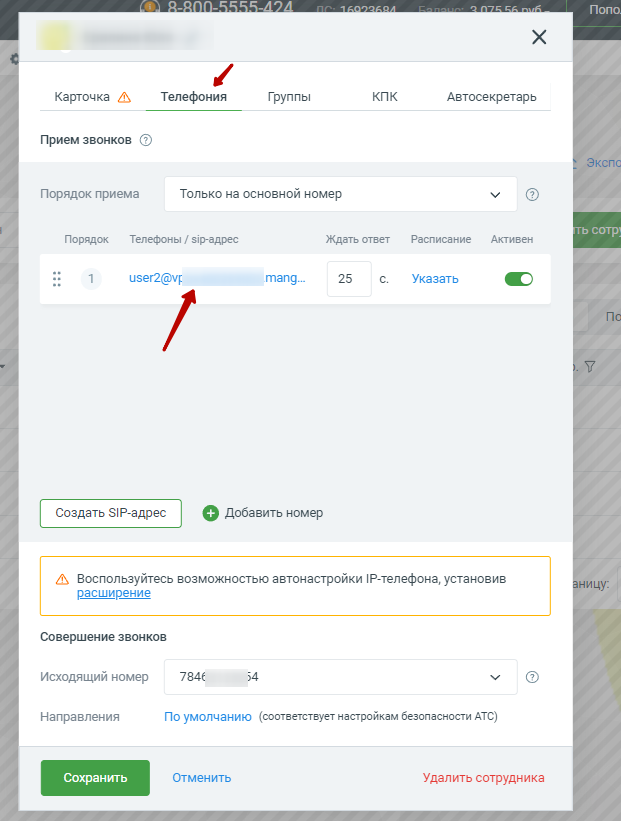The height and width of the screenshot is (821, 621).
Task: Click the help icon next to Прием звонков
Action: tap(146, 140)
